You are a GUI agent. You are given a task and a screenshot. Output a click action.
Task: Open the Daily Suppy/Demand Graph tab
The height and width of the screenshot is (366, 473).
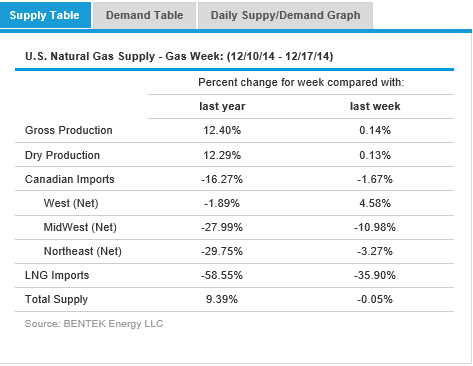pos(285,15)
